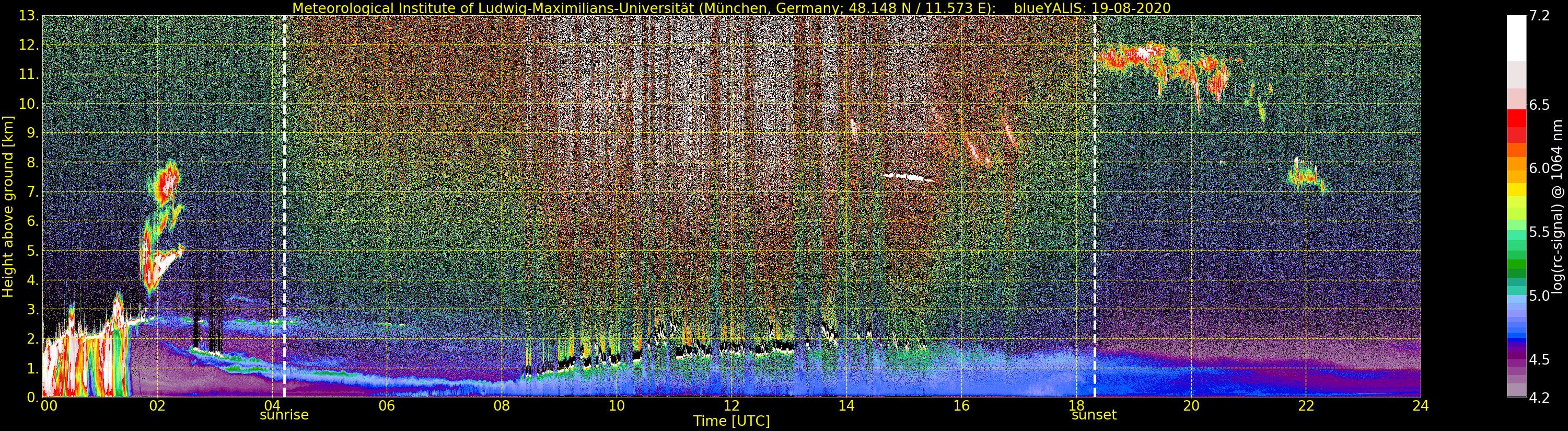This screenshot has height=431, width=1568.
Task: Click the '6.5' colorbar tick label
Action: [x=1539, y=105]
